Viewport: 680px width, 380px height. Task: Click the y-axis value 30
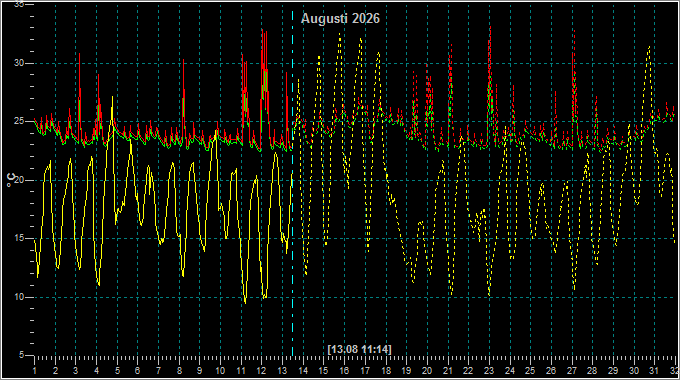(19, 63)
